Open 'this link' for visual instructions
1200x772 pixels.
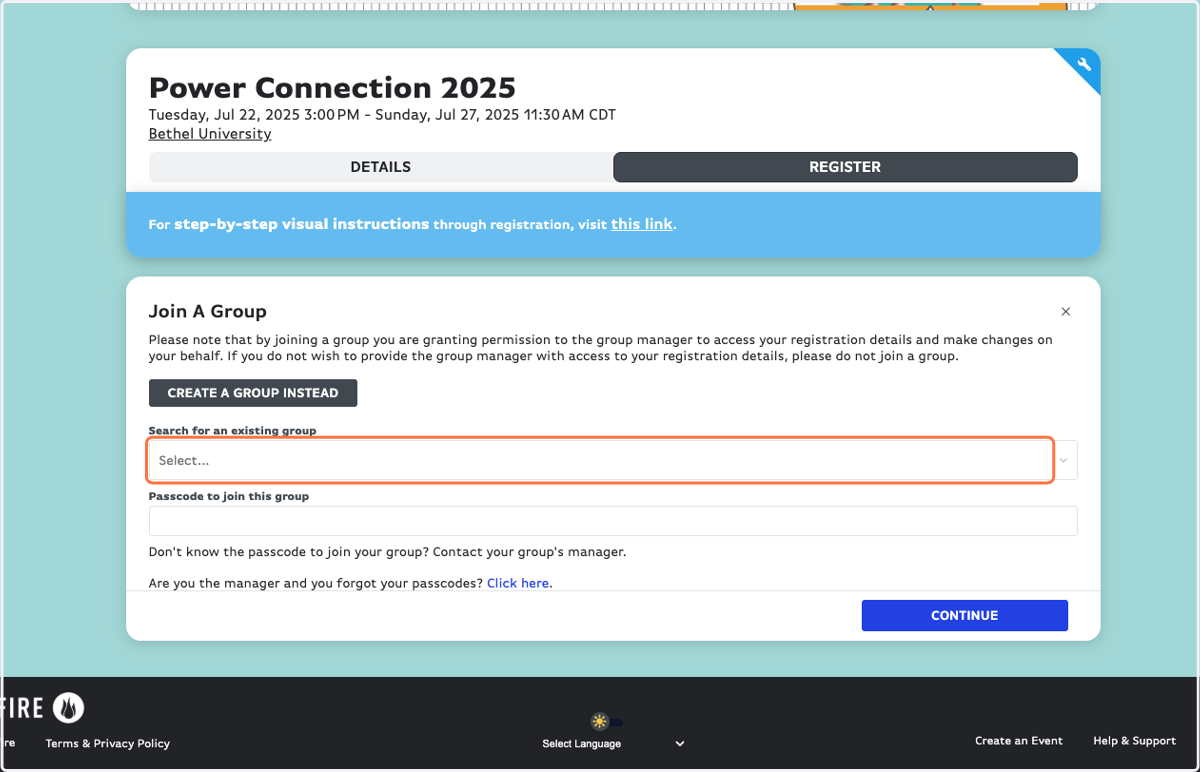coord(642,224)
